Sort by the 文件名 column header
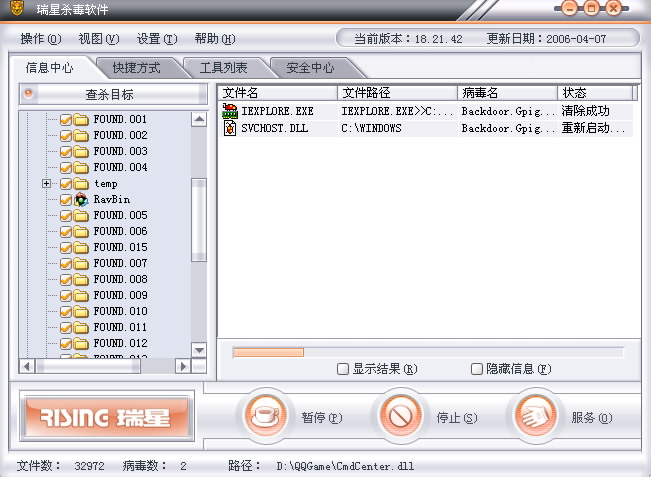651x477 pixels. pyautogui.click(x=277, y=93)
